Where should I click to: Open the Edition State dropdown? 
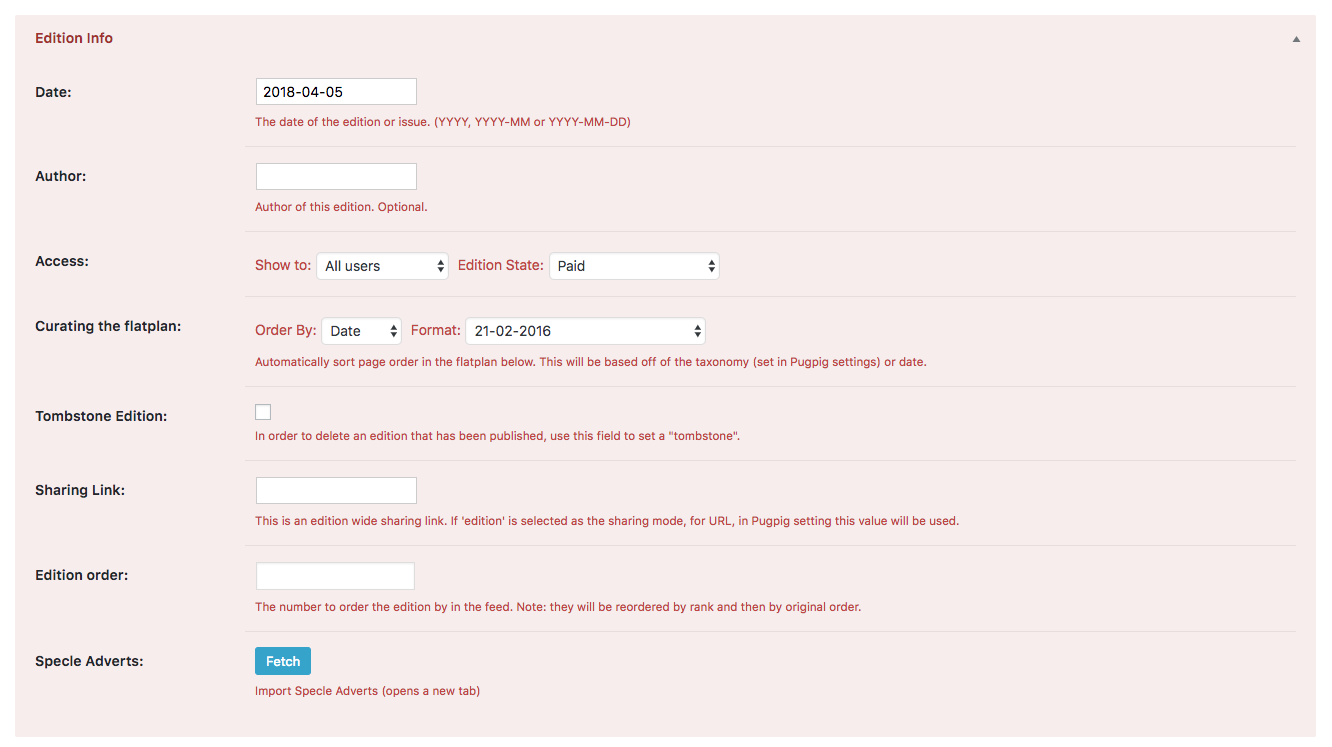click(x=634, y=266)
